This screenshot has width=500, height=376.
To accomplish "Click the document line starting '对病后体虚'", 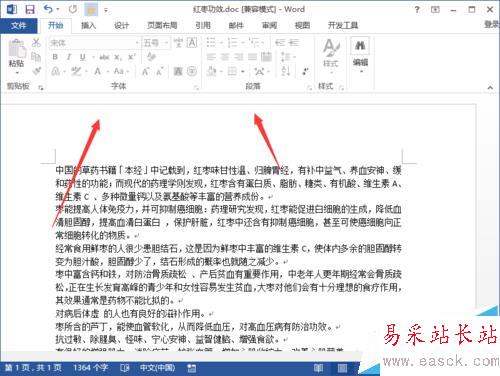I will coord(134,313).
